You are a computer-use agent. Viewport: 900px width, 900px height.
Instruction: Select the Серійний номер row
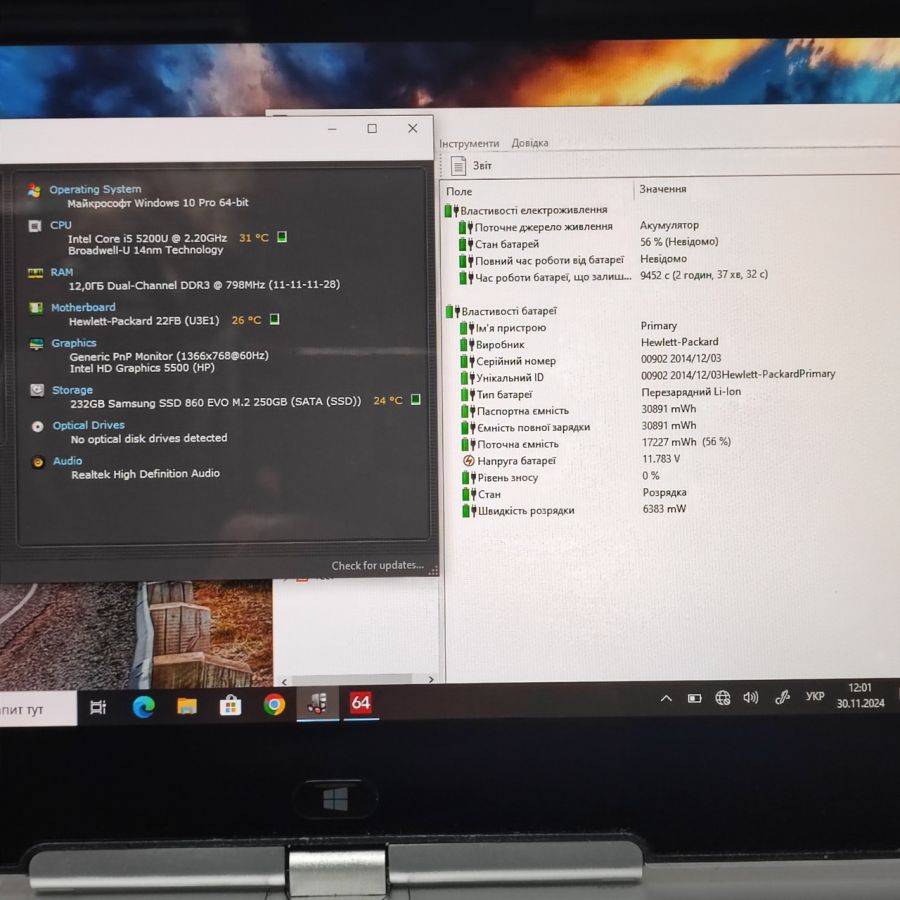(509, 362)
